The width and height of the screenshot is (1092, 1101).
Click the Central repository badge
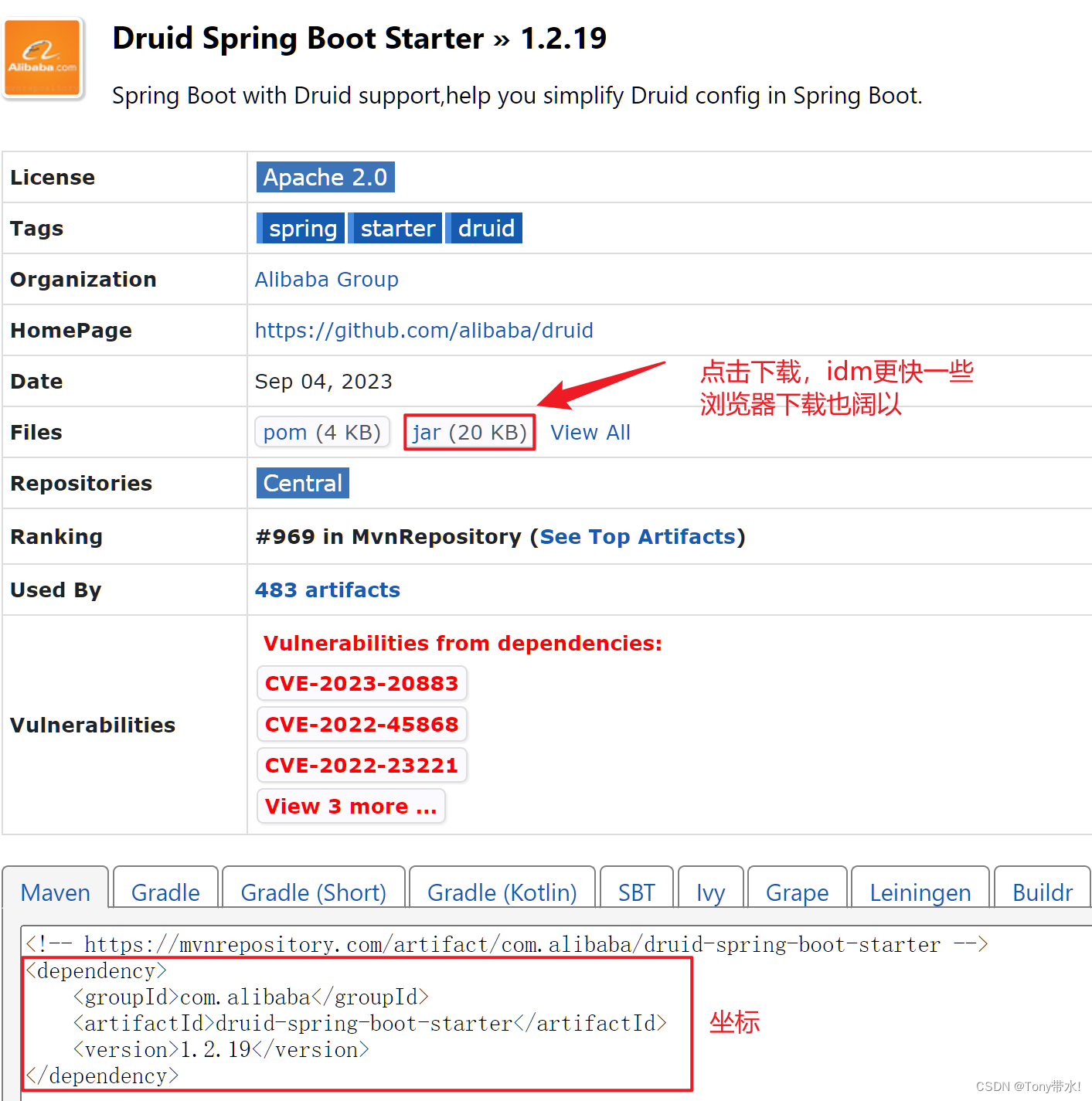click(x=302, y=483)
